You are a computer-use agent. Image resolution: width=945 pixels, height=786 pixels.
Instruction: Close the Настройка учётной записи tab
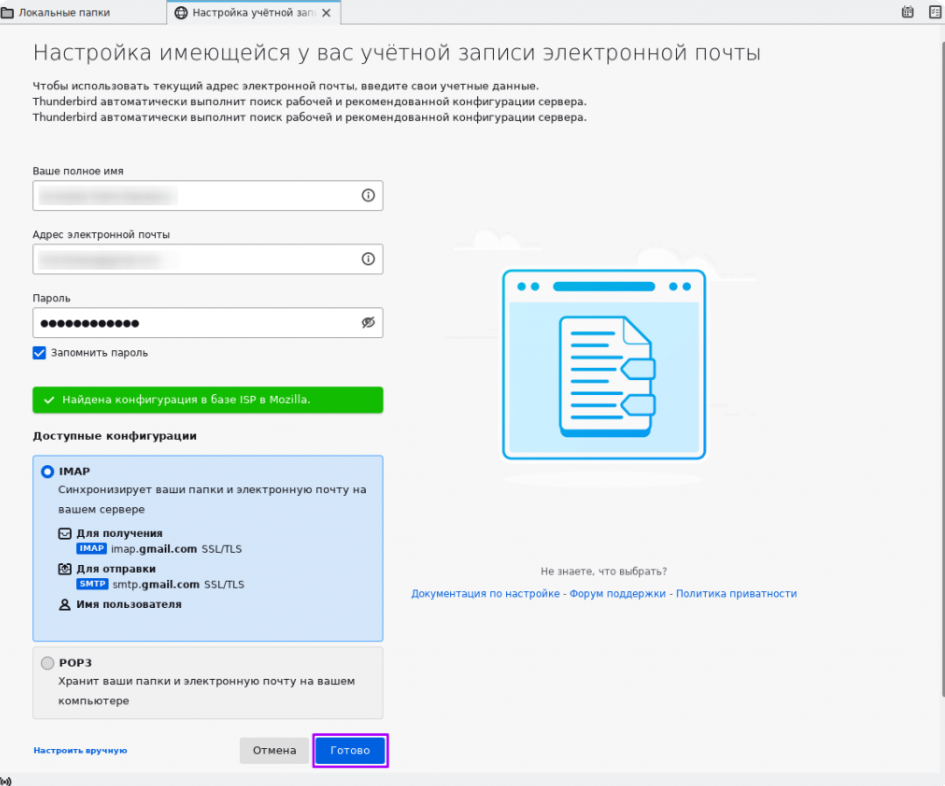tap(326, 13)
